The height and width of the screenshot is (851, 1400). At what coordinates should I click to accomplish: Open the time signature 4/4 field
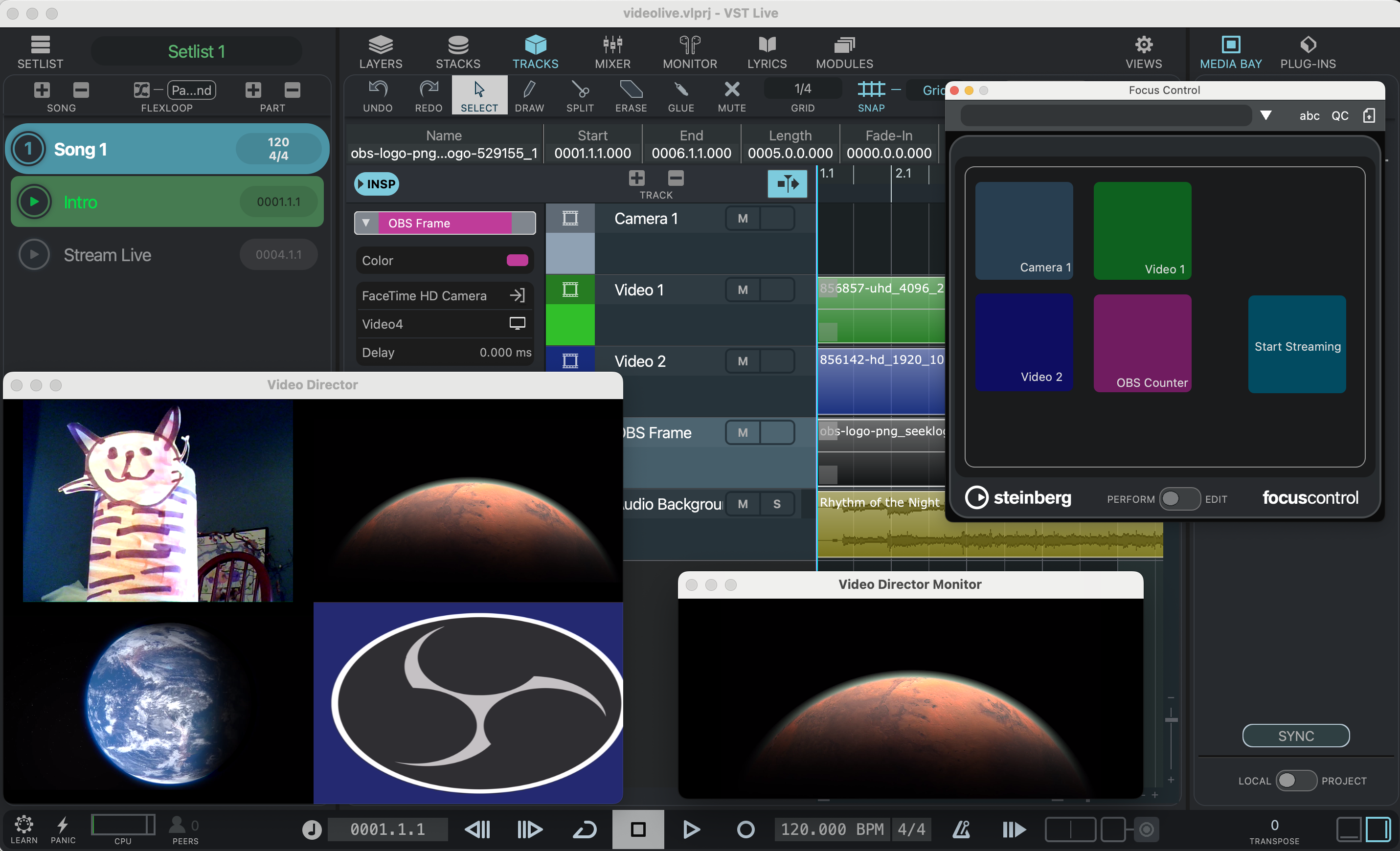click(911, 829)
